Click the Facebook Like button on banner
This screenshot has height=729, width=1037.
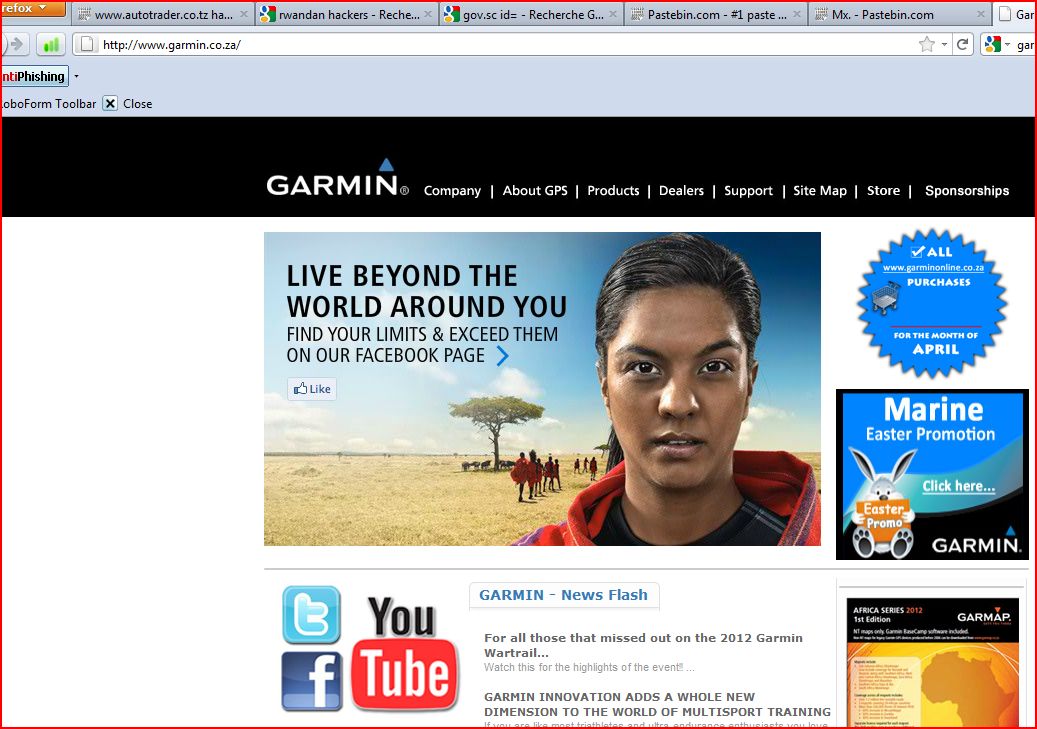click(x=312, y=389)
